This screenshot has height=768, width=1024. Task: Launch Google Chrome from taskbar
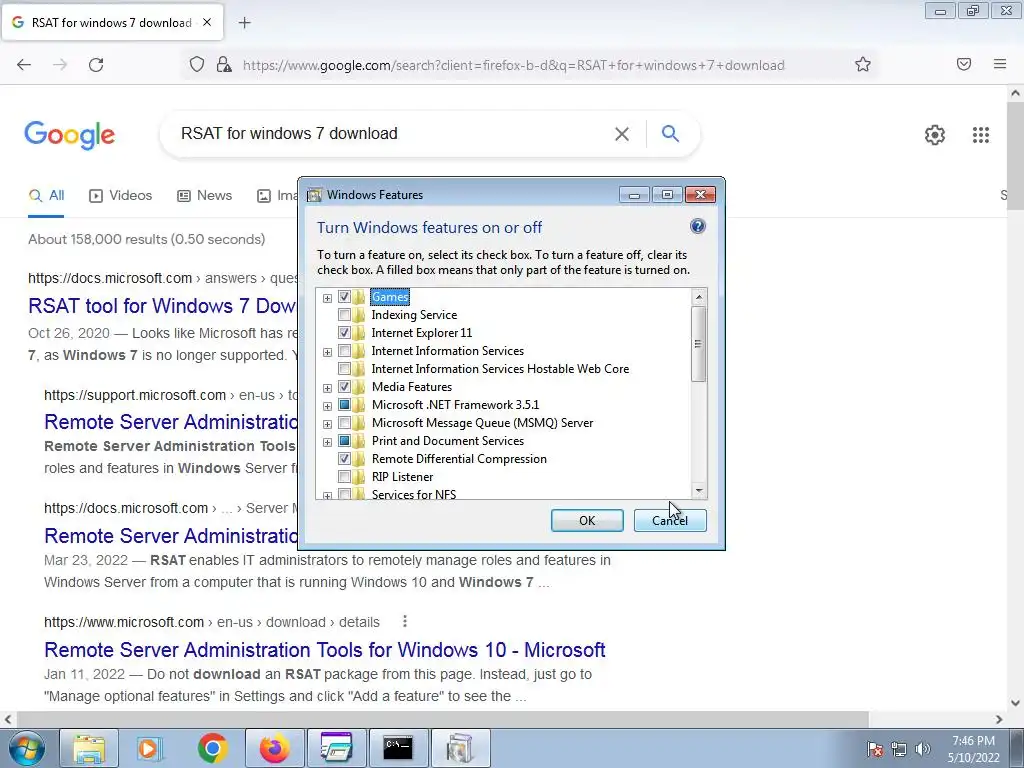tap(212, 748)
